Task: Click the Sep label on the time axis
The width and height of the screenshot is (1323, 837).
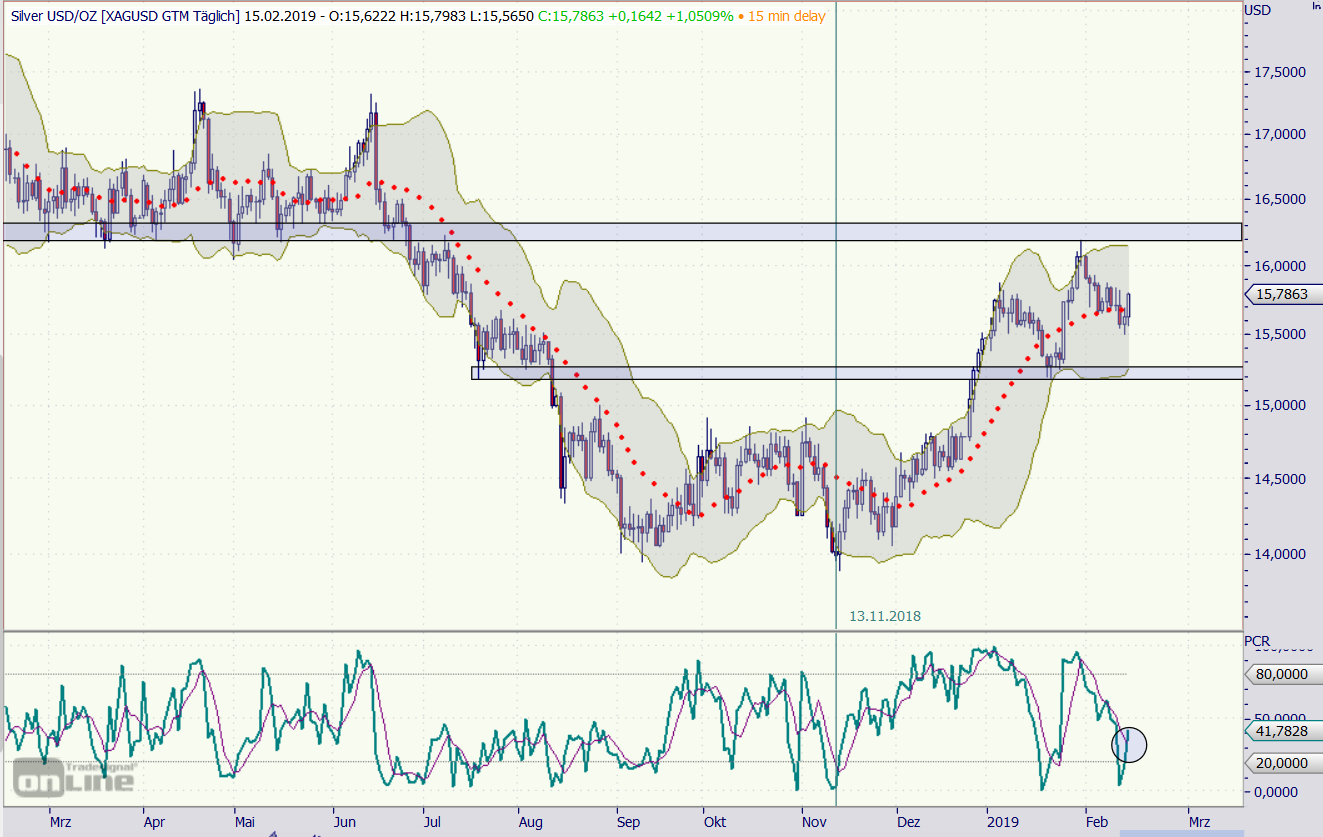Action: (628, 821)
